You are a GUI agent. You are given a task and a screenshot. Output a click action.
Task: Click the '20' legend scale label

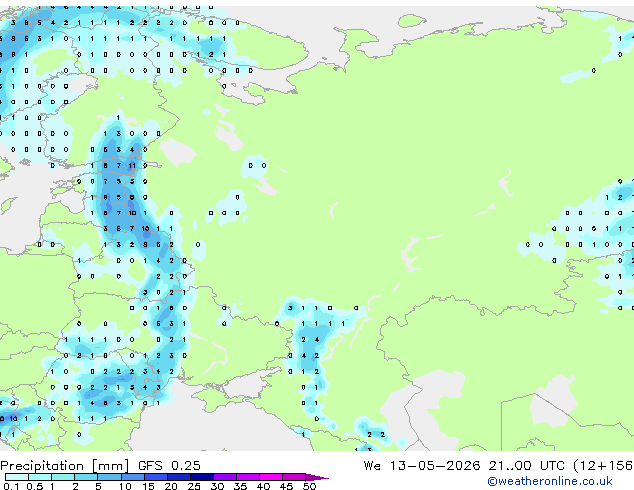(171, 486)
